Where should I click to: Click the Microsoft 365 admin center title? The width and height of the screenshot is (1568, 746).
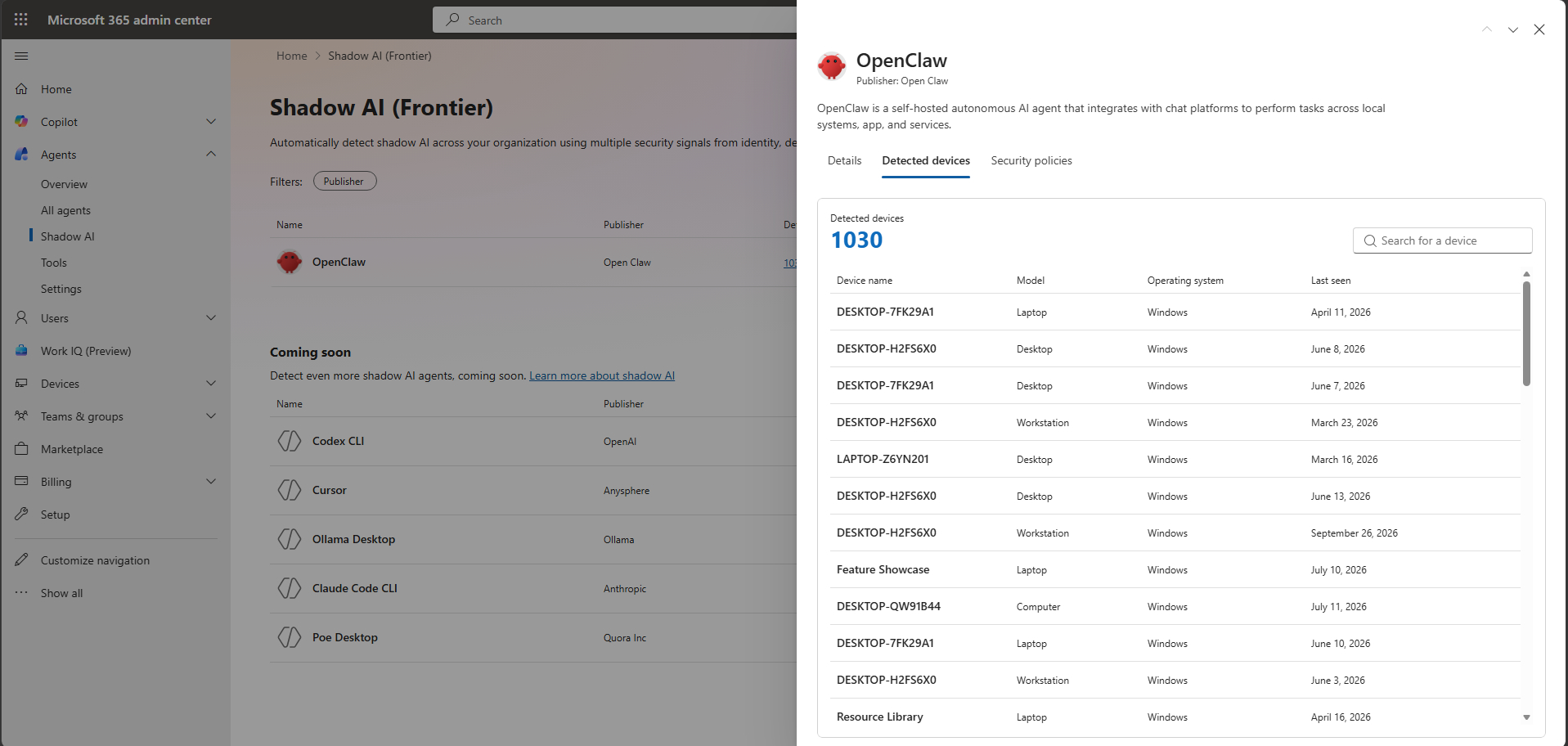click(x=129, y=20)
